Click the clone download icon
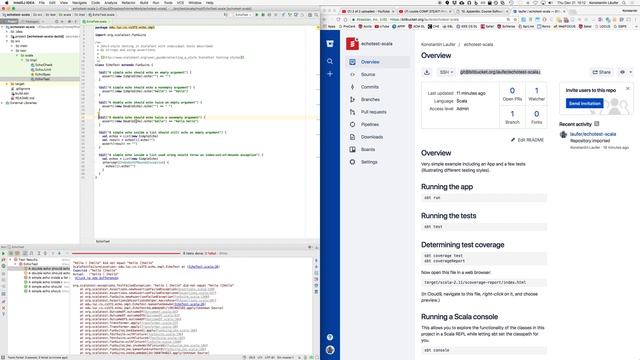640x360 pixels. (427, 72)
